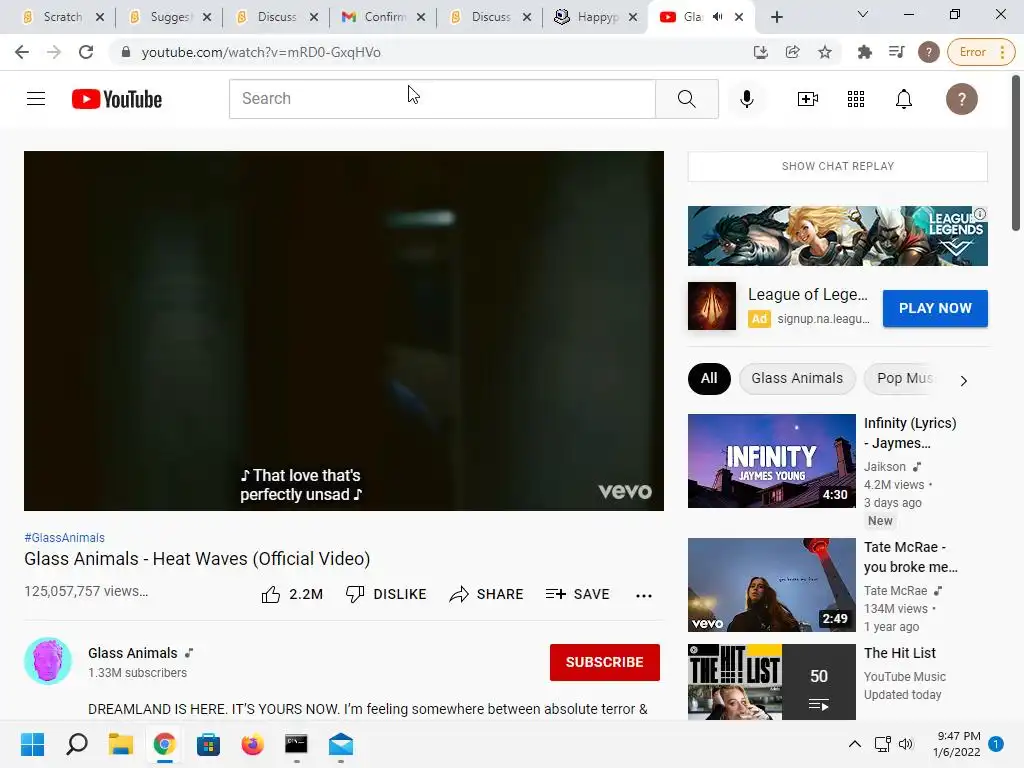Click the League of Legends banner ad
The height and width of the screenshot is (768, 1024).
coord(837,236)
